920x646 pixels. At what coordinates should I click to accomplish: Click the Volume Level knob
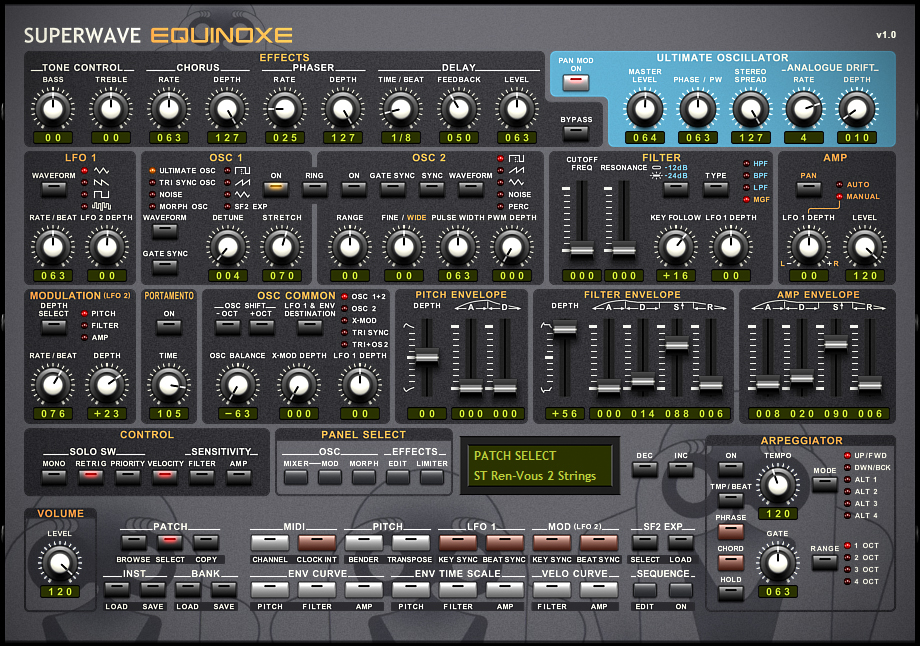click(x=61, y=566)
